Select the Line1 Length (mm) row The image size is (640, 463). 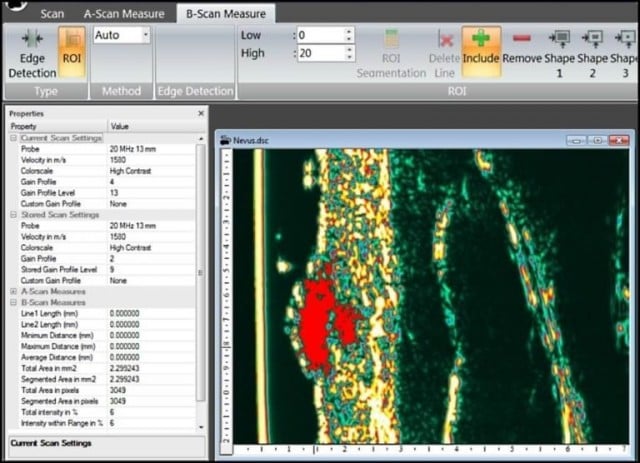pyautogui.click(x=102, y=314)
